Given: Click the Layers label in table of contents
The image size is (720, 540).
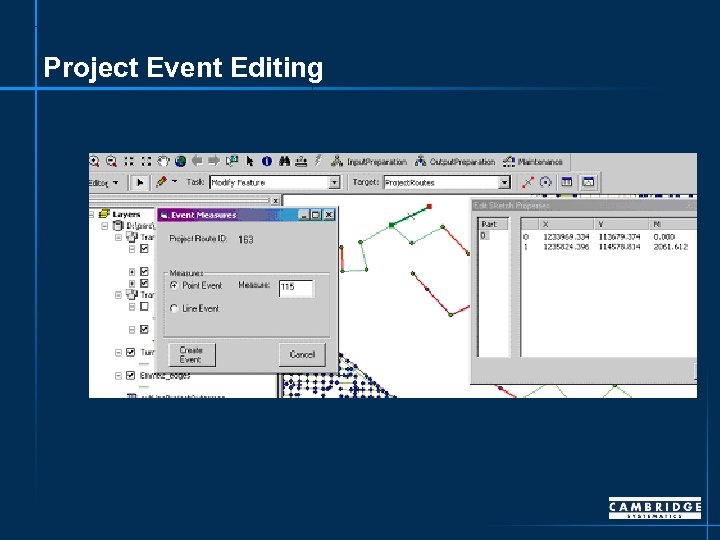Looking at the screenshot, I should pyautogui.click(x=126, y=214).
